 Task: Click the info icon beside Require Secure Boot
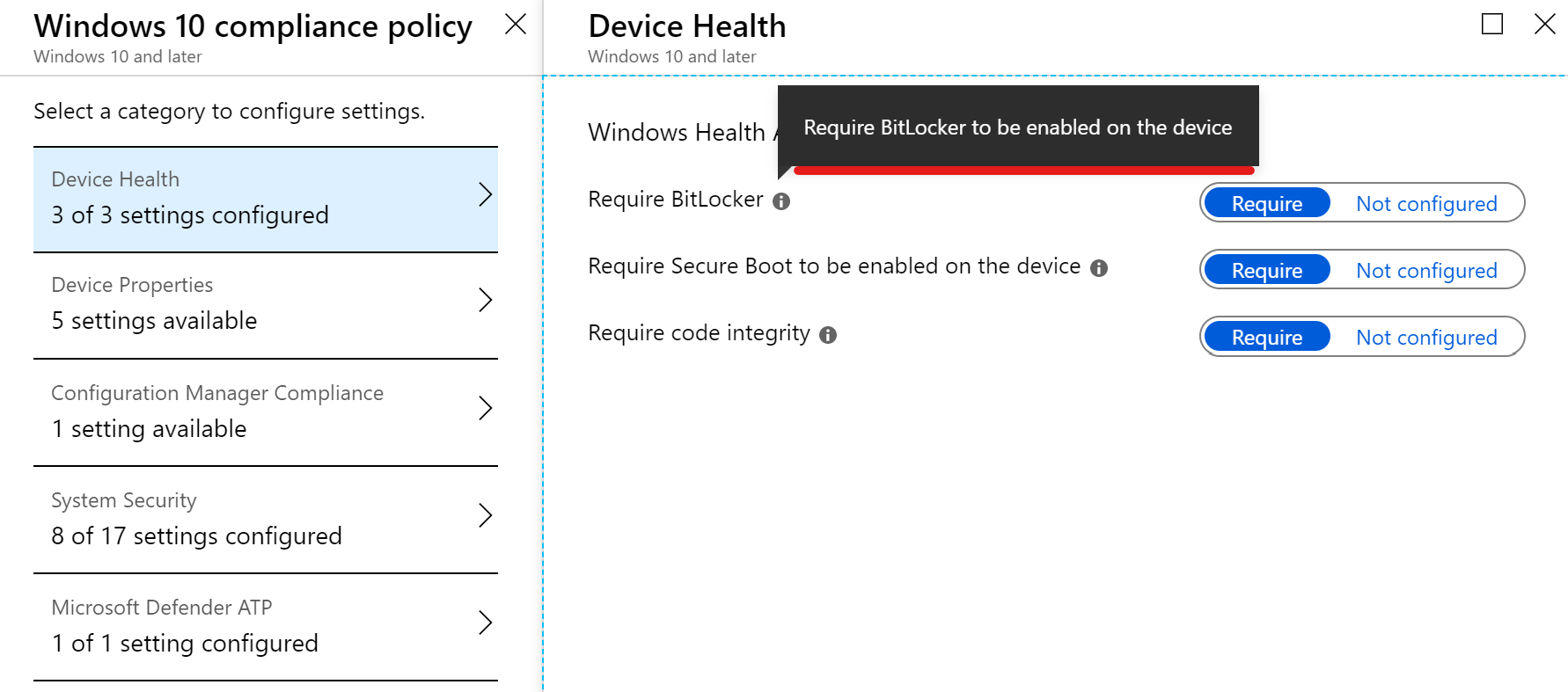1099,268
